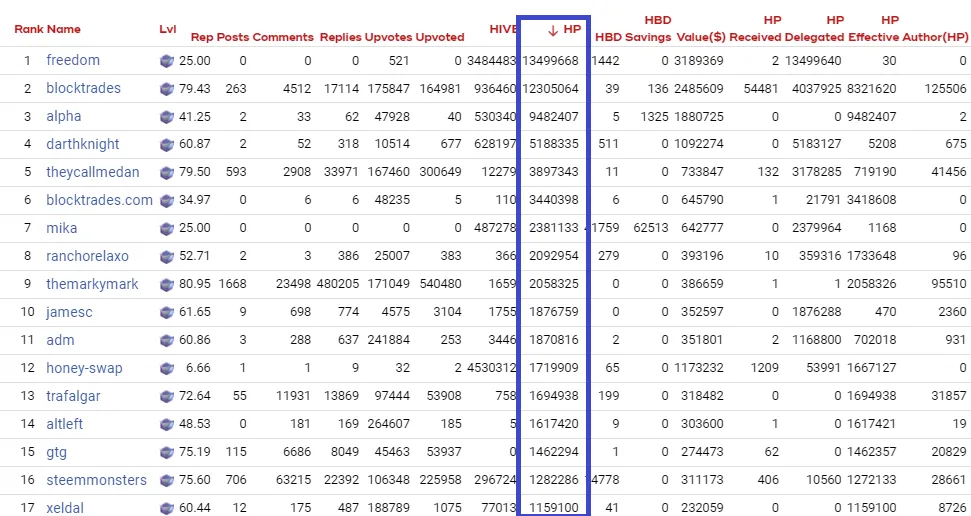Click the level badge icon for themarkymark
The width and height of the screenshot is (971, 516).
coord(167,284)
